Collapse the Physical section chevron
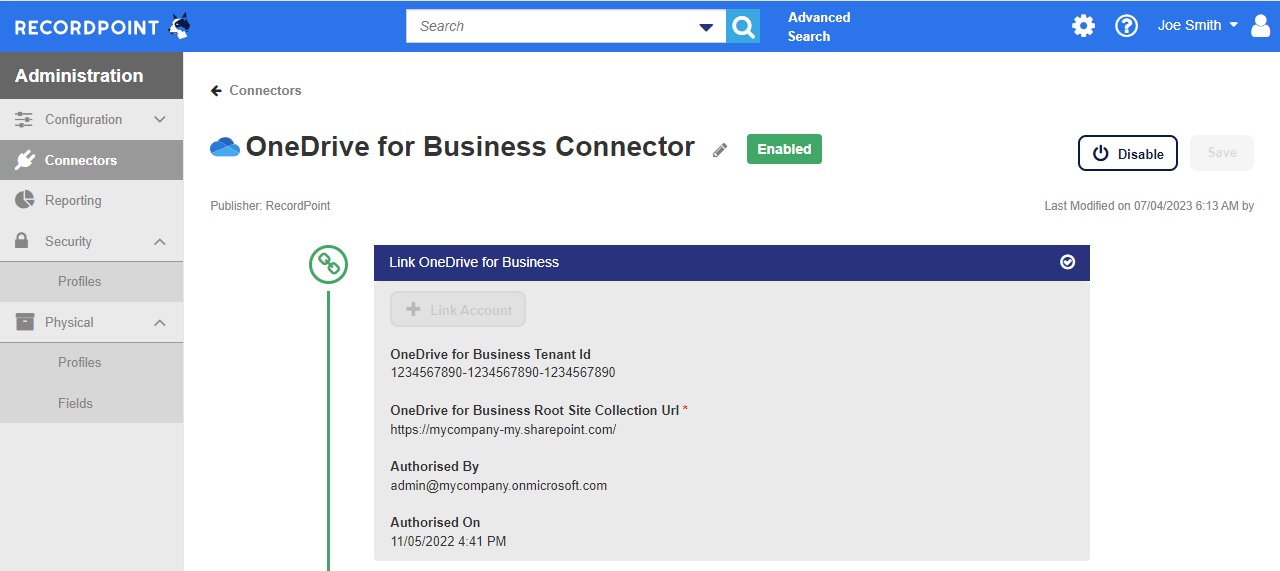Image resolution: width=1280 pixels, height=571 pixels. pyautogui.click(x=160, y=323)
